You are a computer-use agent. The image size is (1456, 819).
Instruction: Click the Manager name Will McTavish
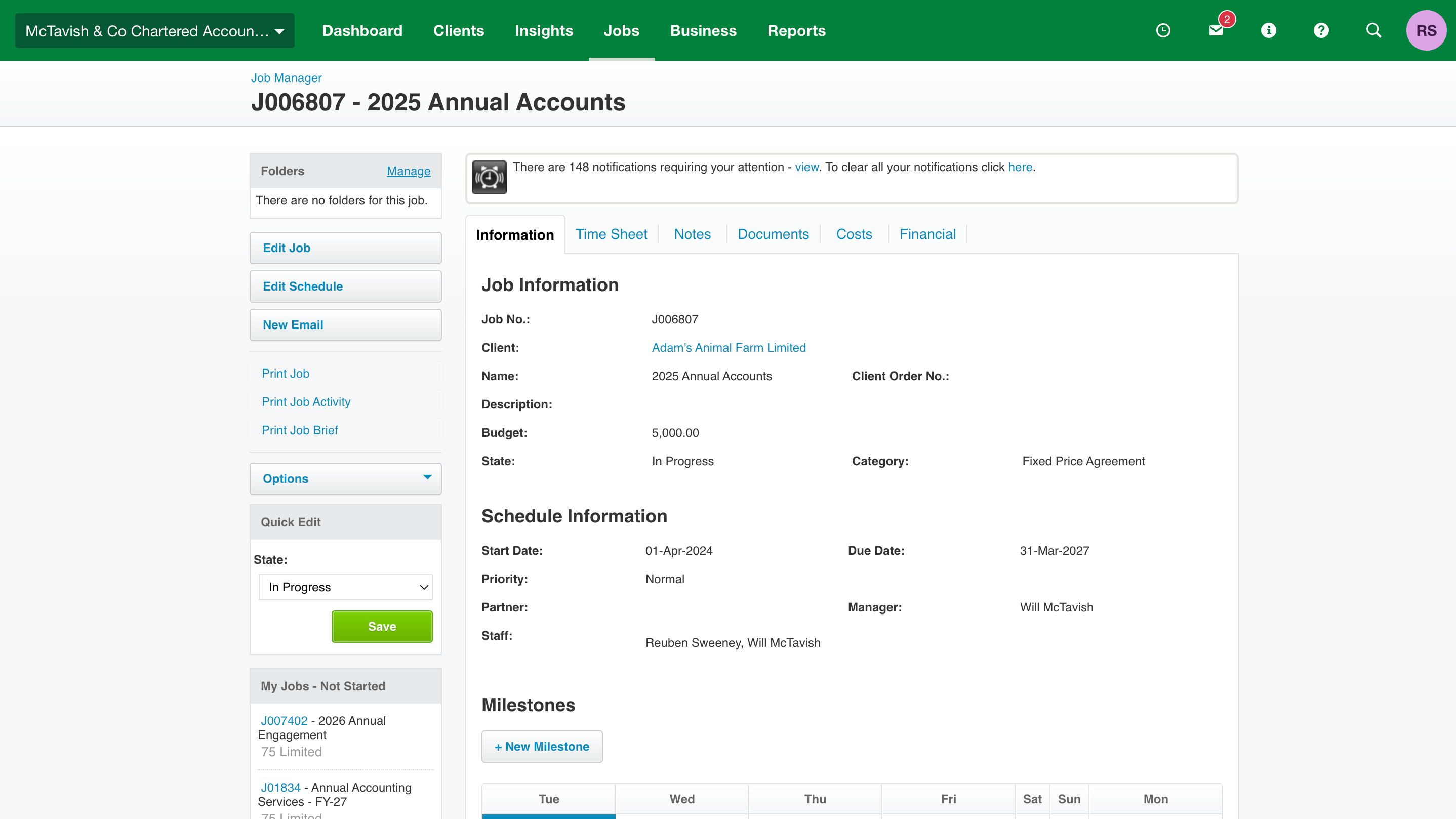click(1057, 607)
